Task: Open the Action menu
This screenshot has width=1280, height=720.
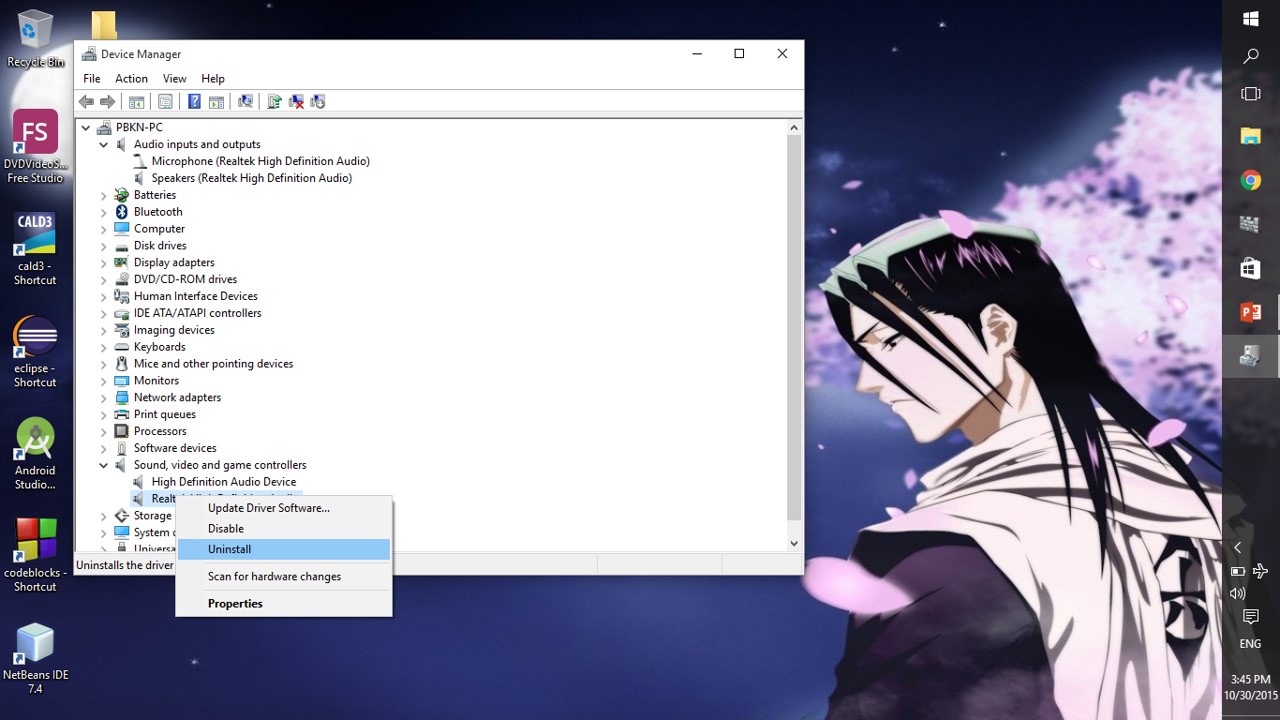Action: (131, 79)
